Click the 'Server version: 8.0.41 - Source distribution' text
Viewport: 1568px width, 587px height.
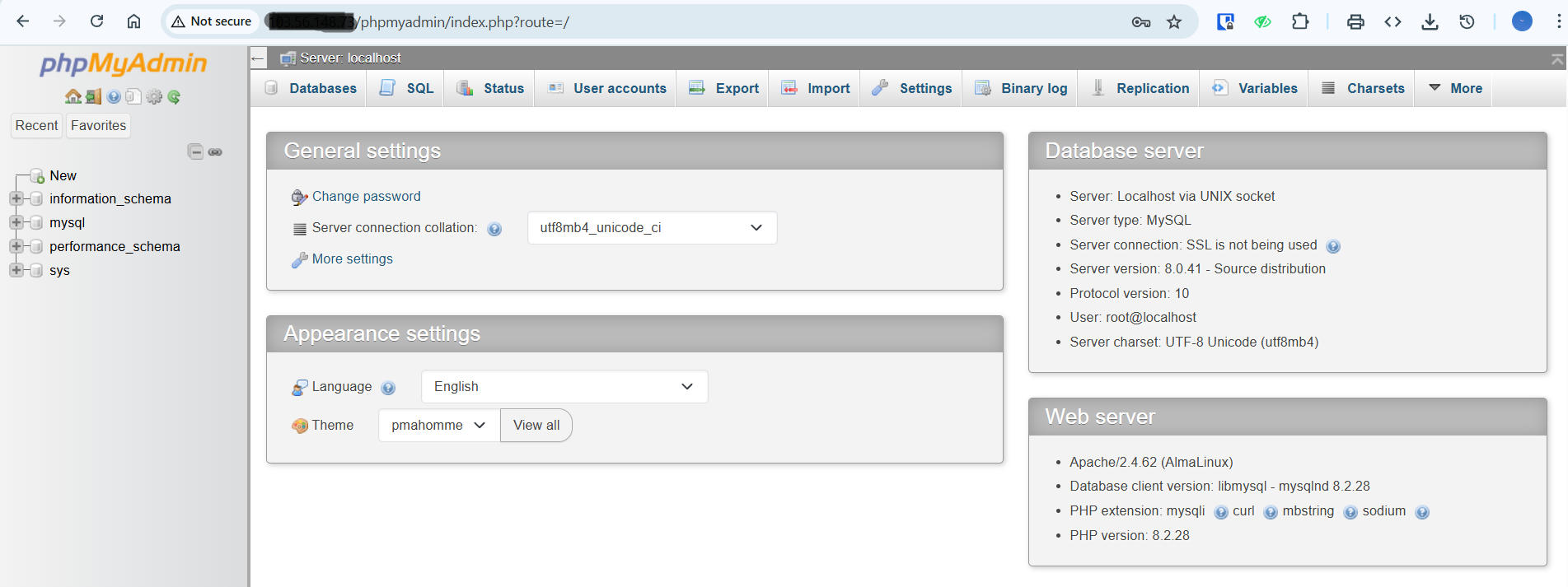coord(1197,269)
